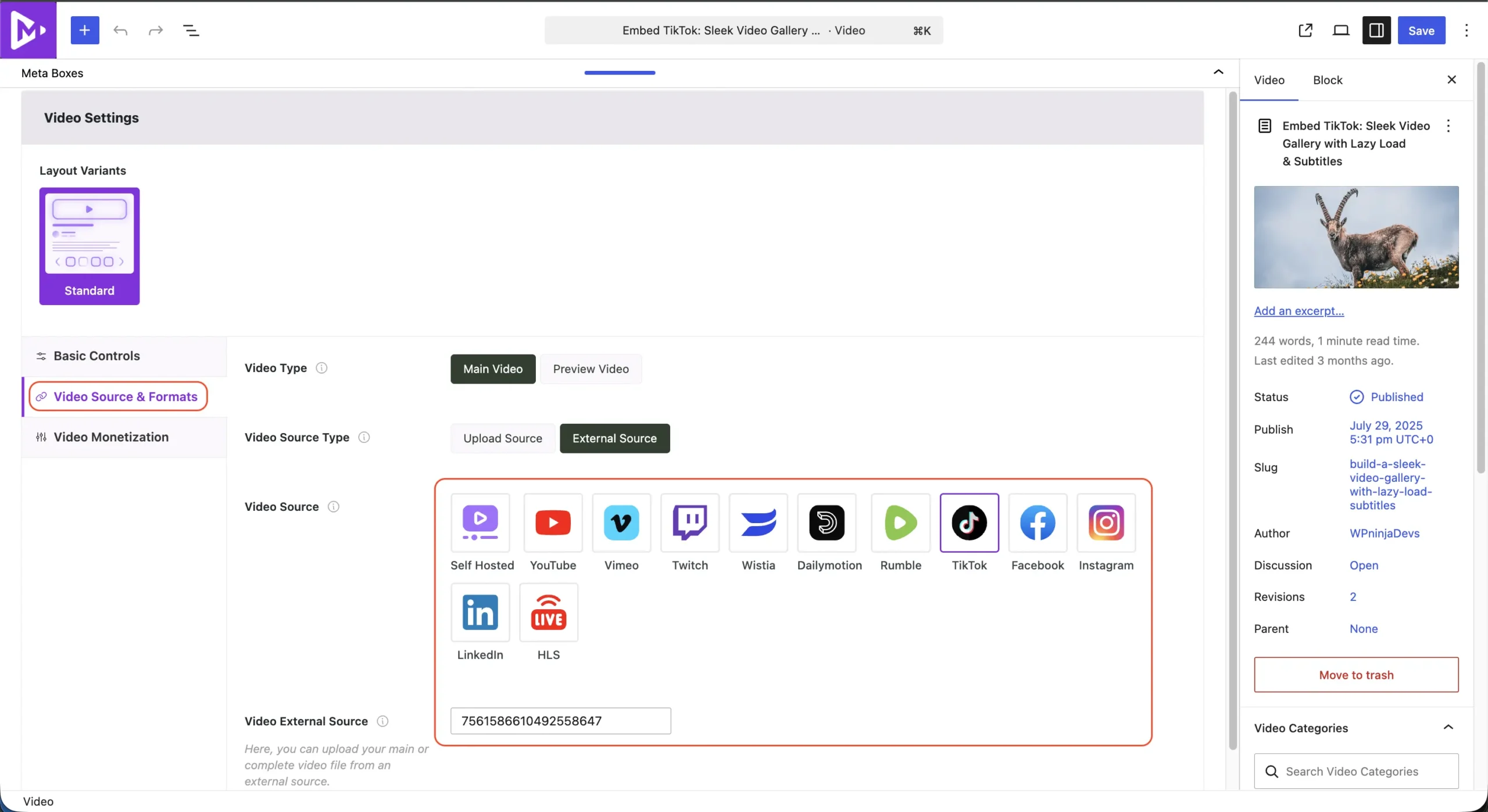This screenshot has height=812, width=1488.
Task: Select the HLS live video source
Action: [549, 612]
